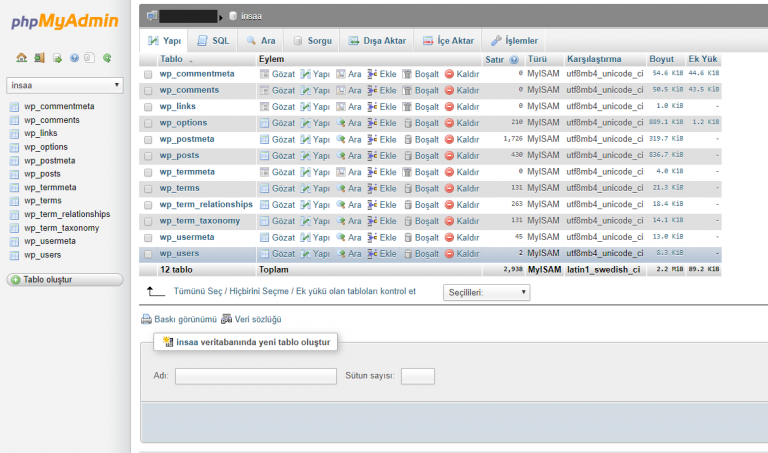Click the printer icon for Baskı görünümü
The height and width of the screenshot is (453, 768).
(x=146, y=319)
